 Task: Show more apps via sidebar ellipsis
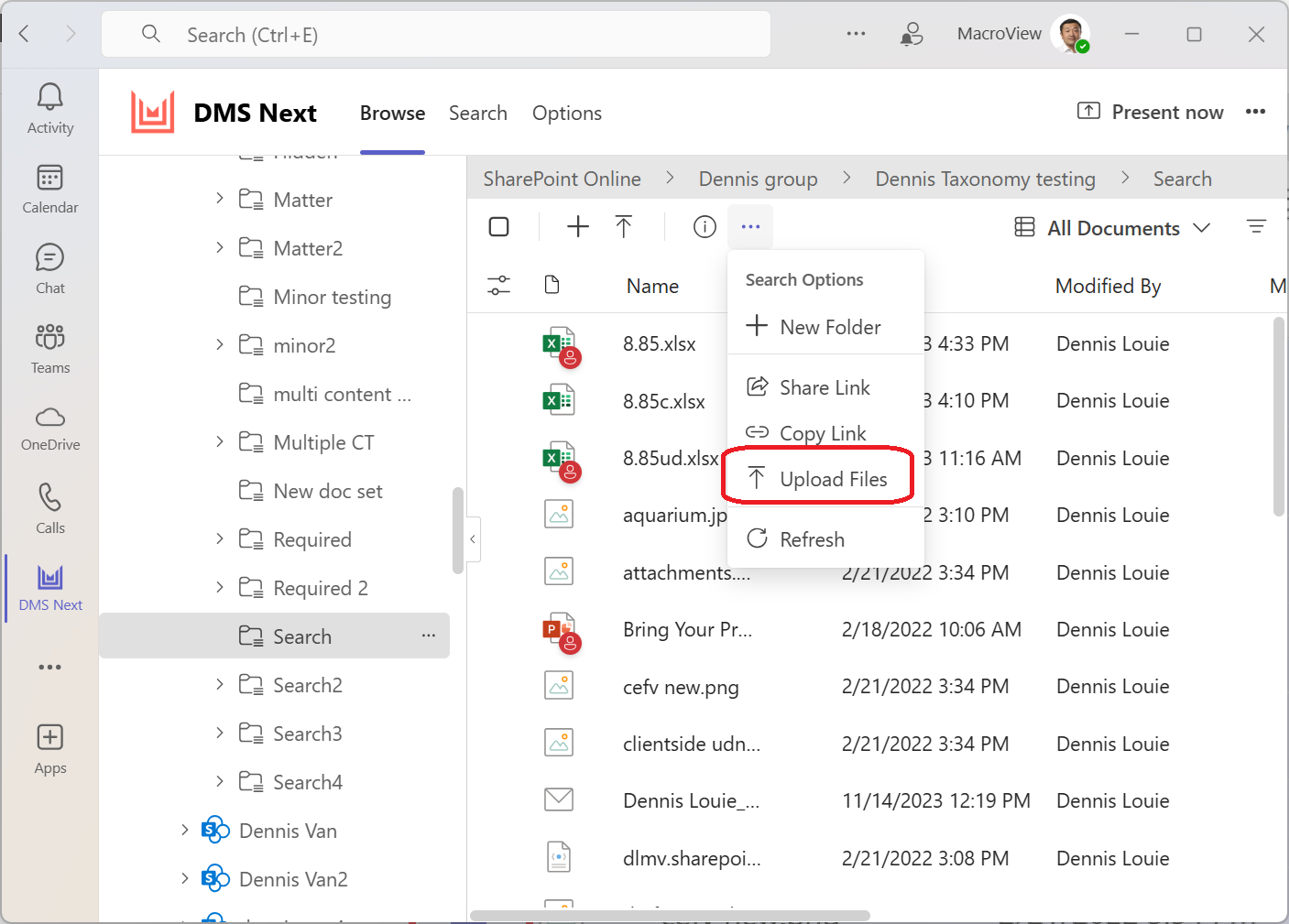click(50, 667)
